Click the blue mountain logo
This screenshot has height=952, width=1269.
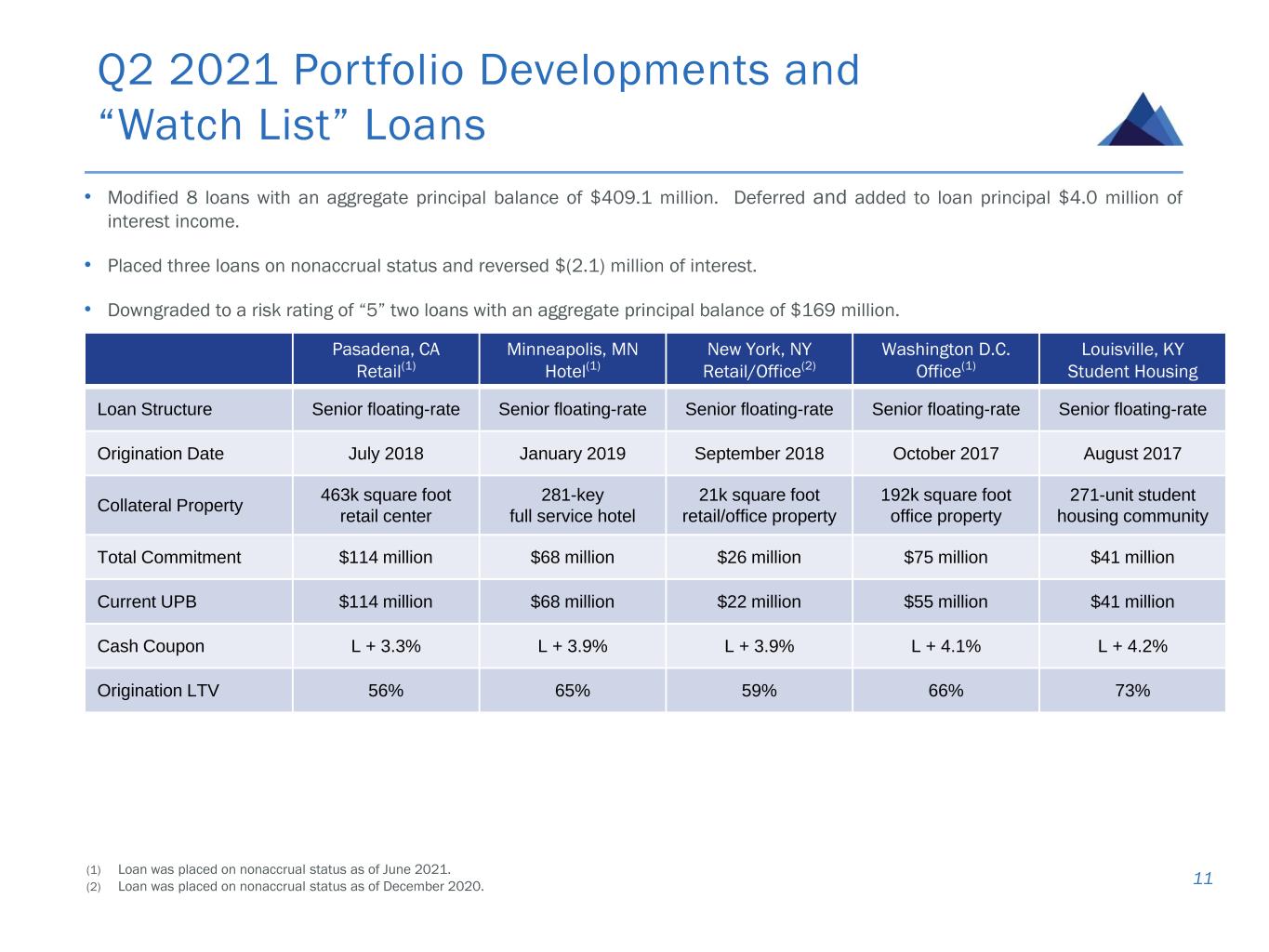coord(1140,120)
